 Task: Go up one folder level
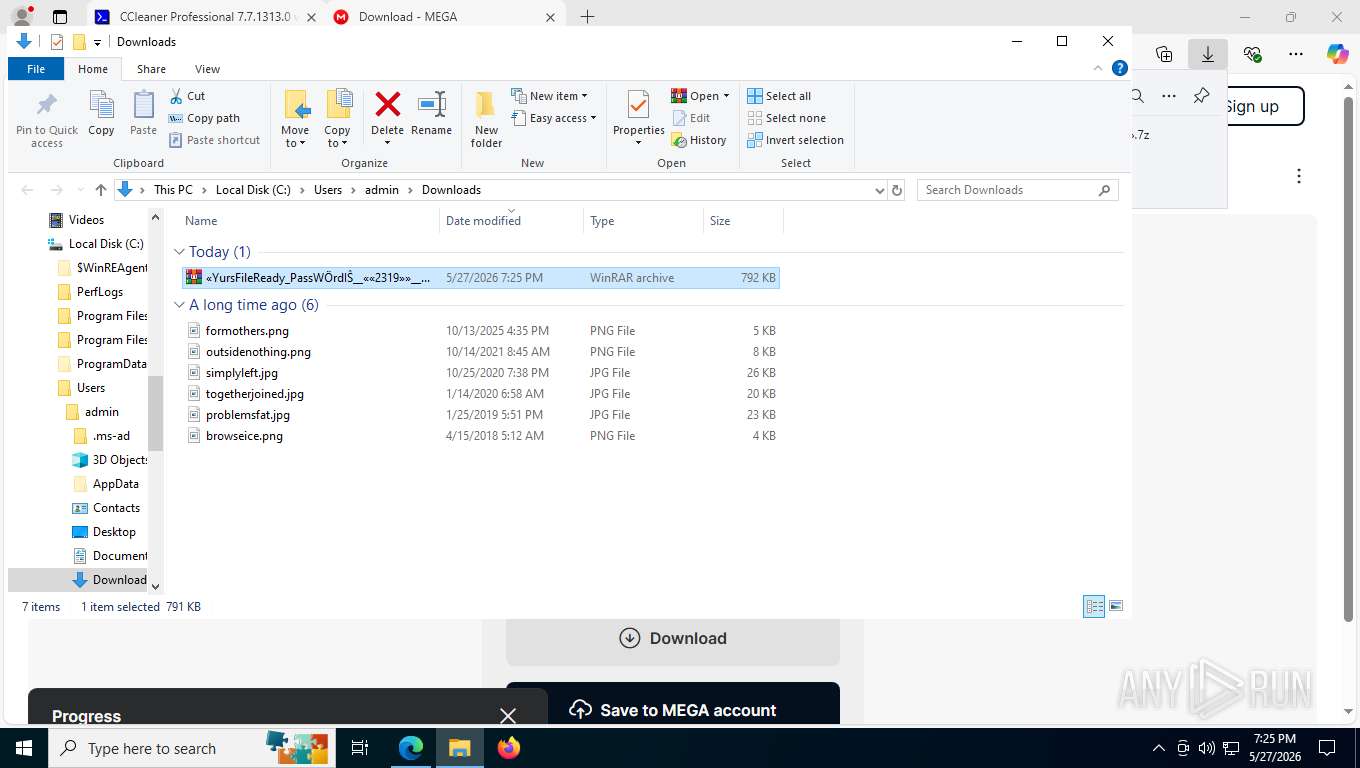100,190
